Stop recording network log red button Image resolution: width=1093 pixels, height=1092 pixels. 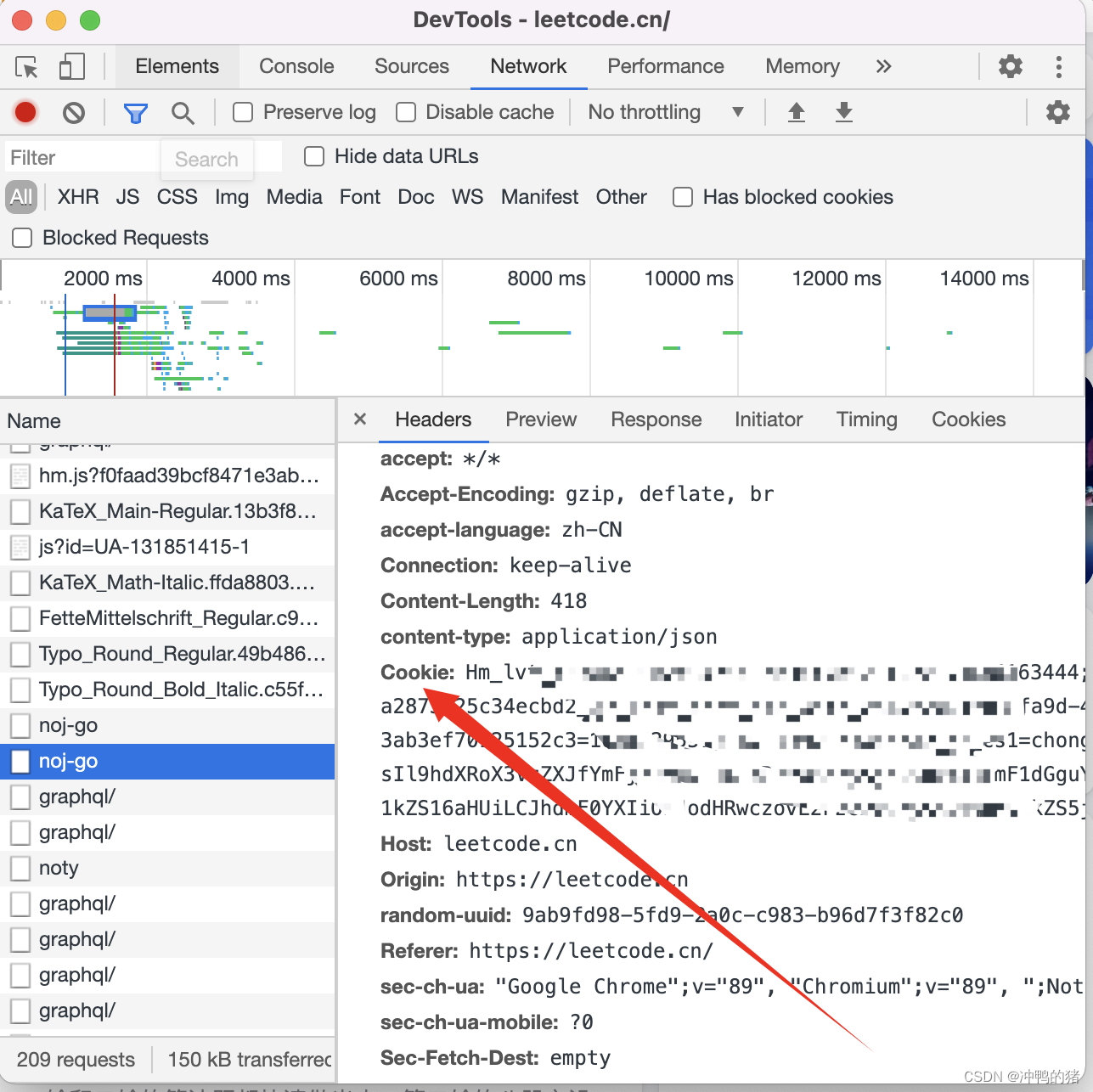pos(25,112)
